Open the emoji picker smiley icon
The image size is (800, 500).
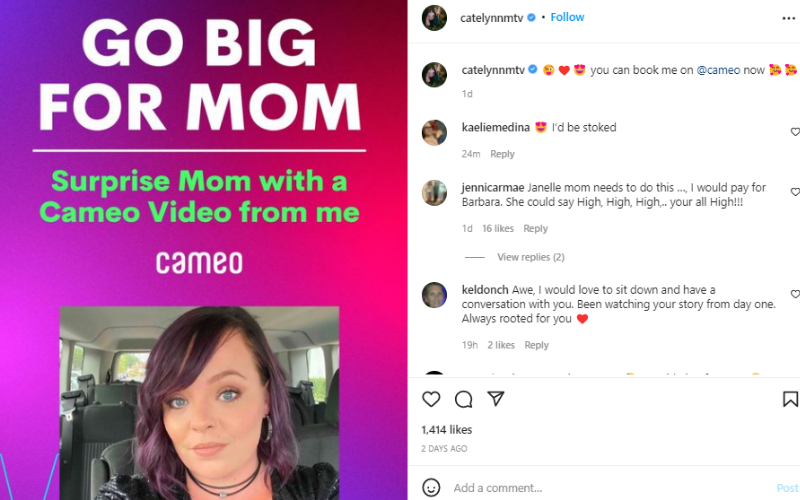(x=431, y=487)
